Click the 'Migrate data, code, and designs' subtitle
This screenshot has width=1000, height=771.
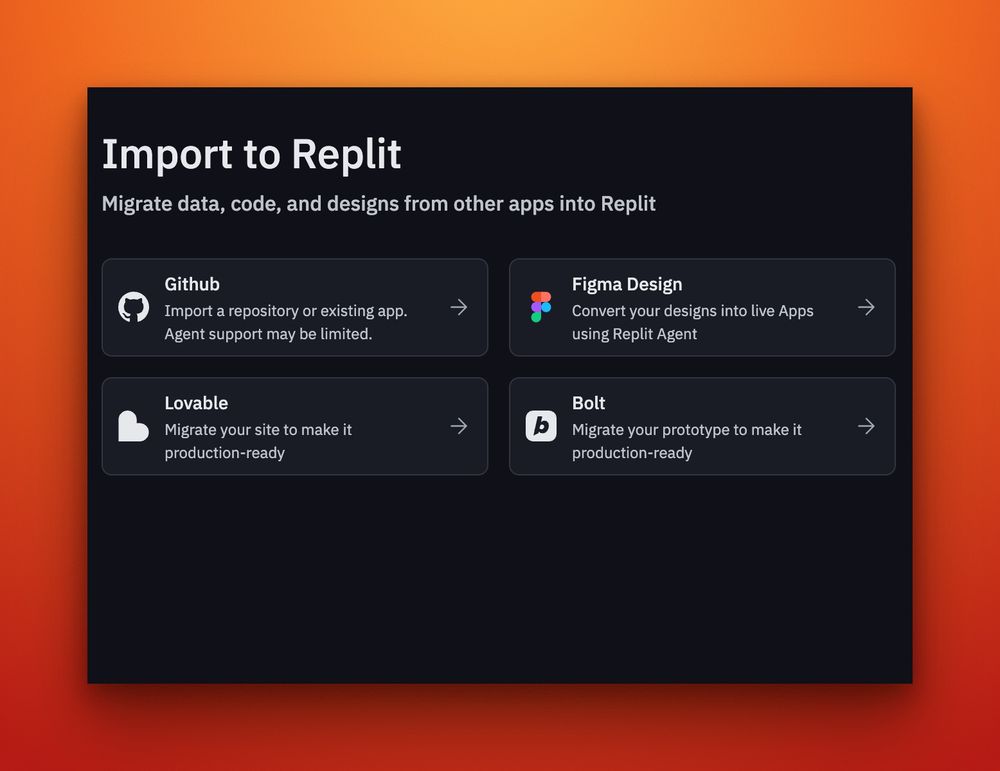[379, 204]
